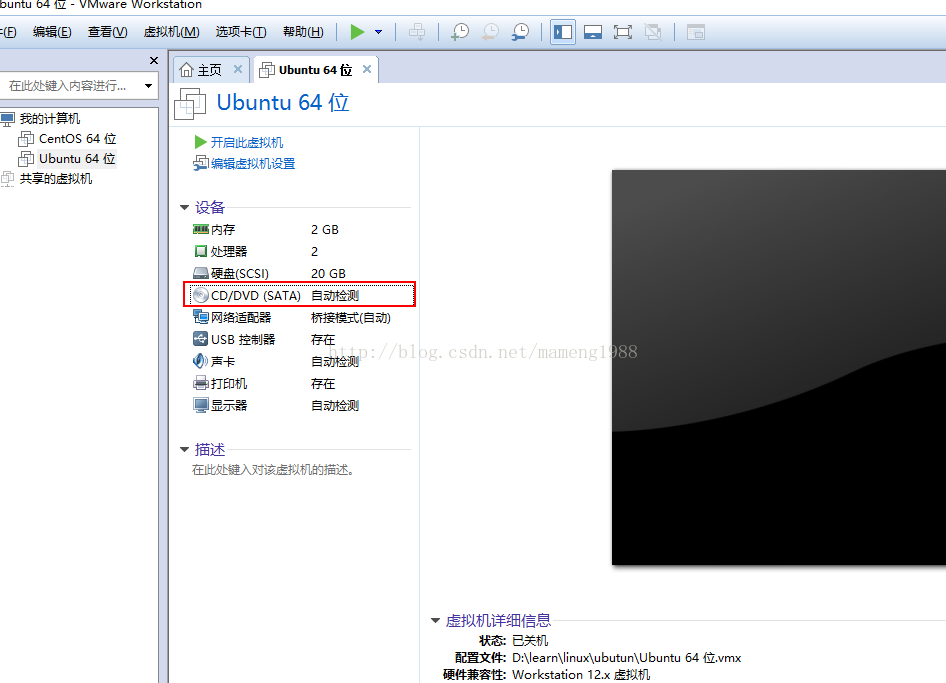Screen dimensions: 946x683
Task: Click the 已关机 status text
Action: coord(530,640)
